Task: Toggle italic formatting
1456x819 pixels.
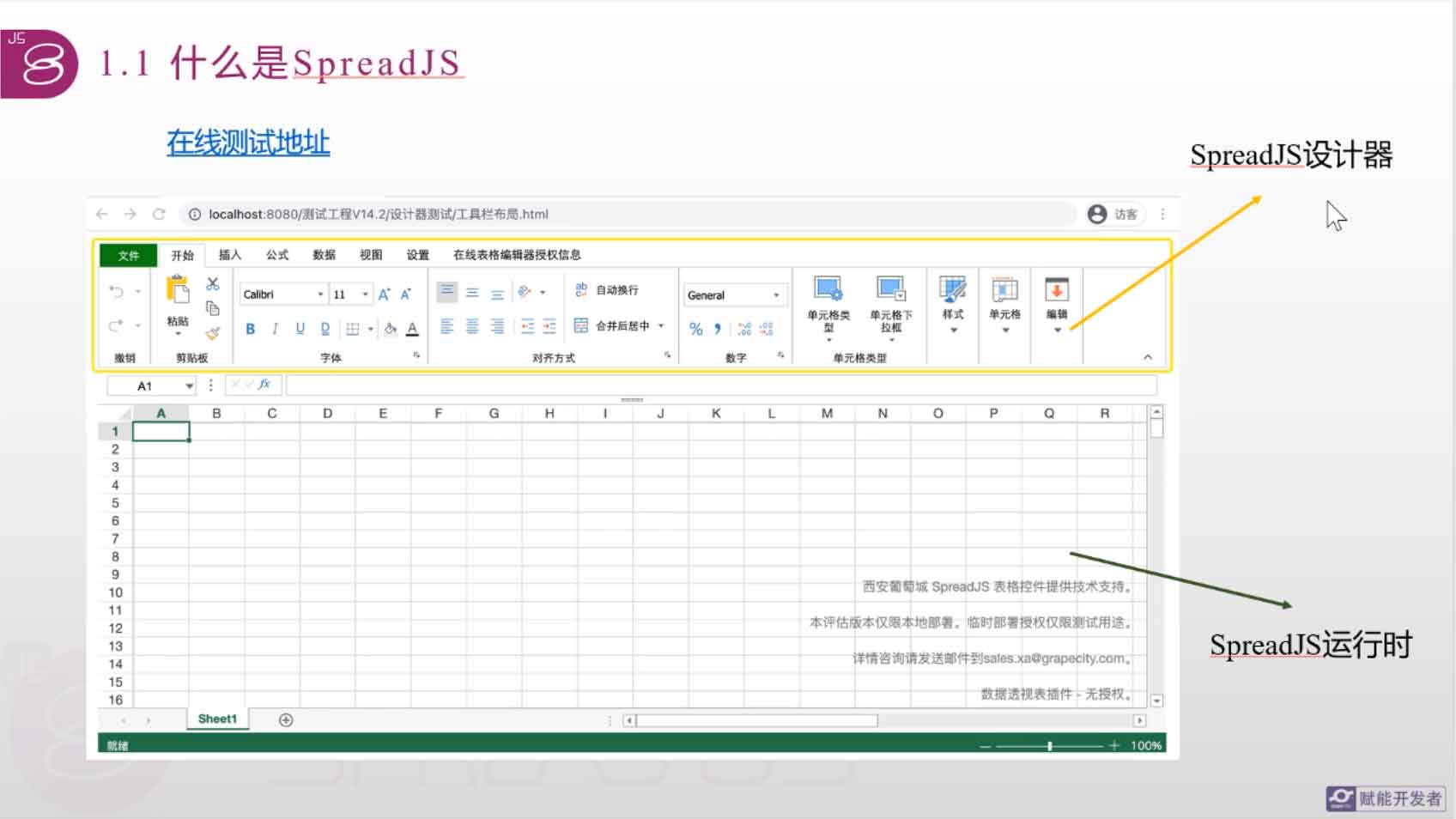Action: pyautogui.click(x=275, y=328)
